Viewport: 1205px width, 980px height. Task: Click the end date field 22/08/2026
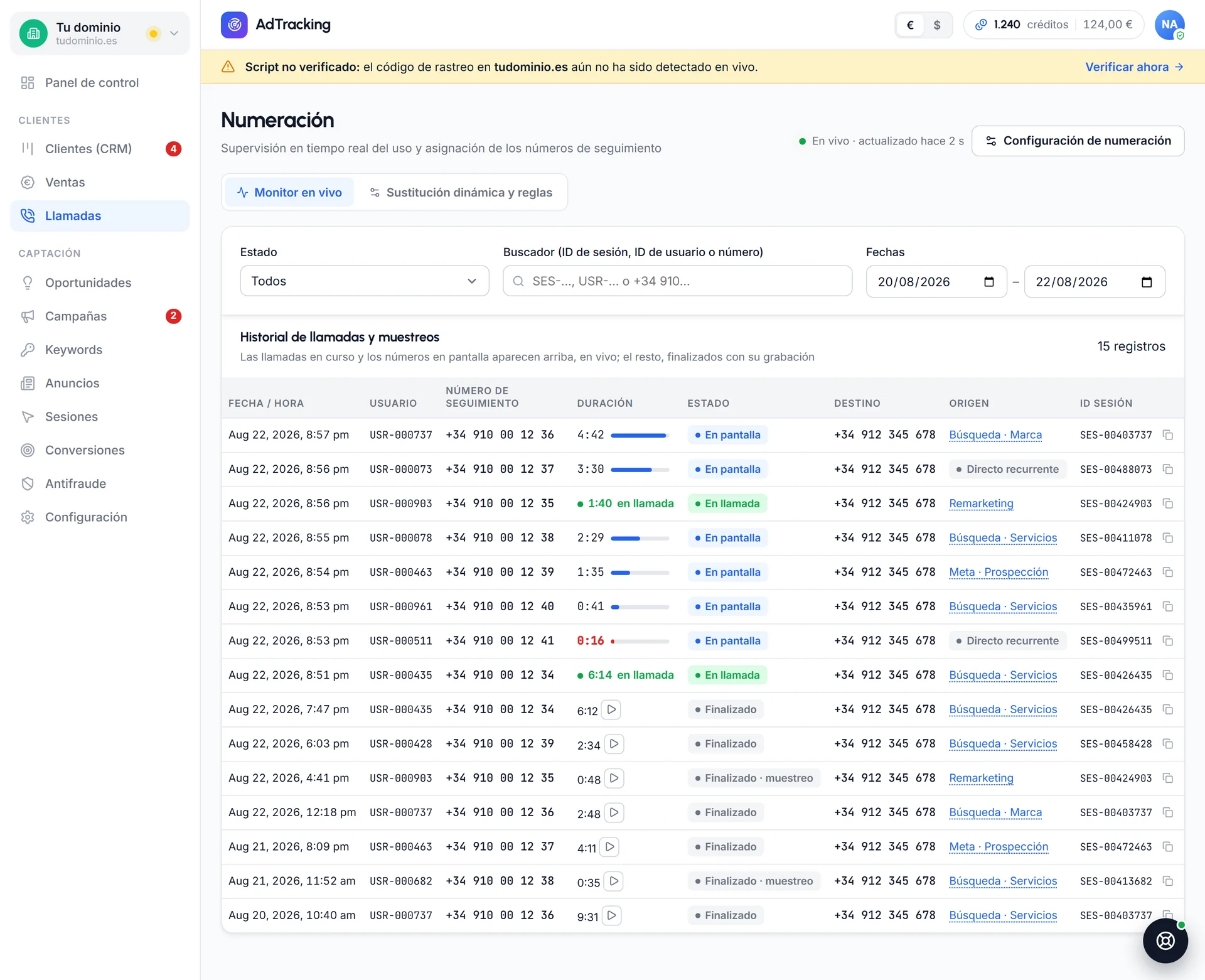(x=1094, y=282)
